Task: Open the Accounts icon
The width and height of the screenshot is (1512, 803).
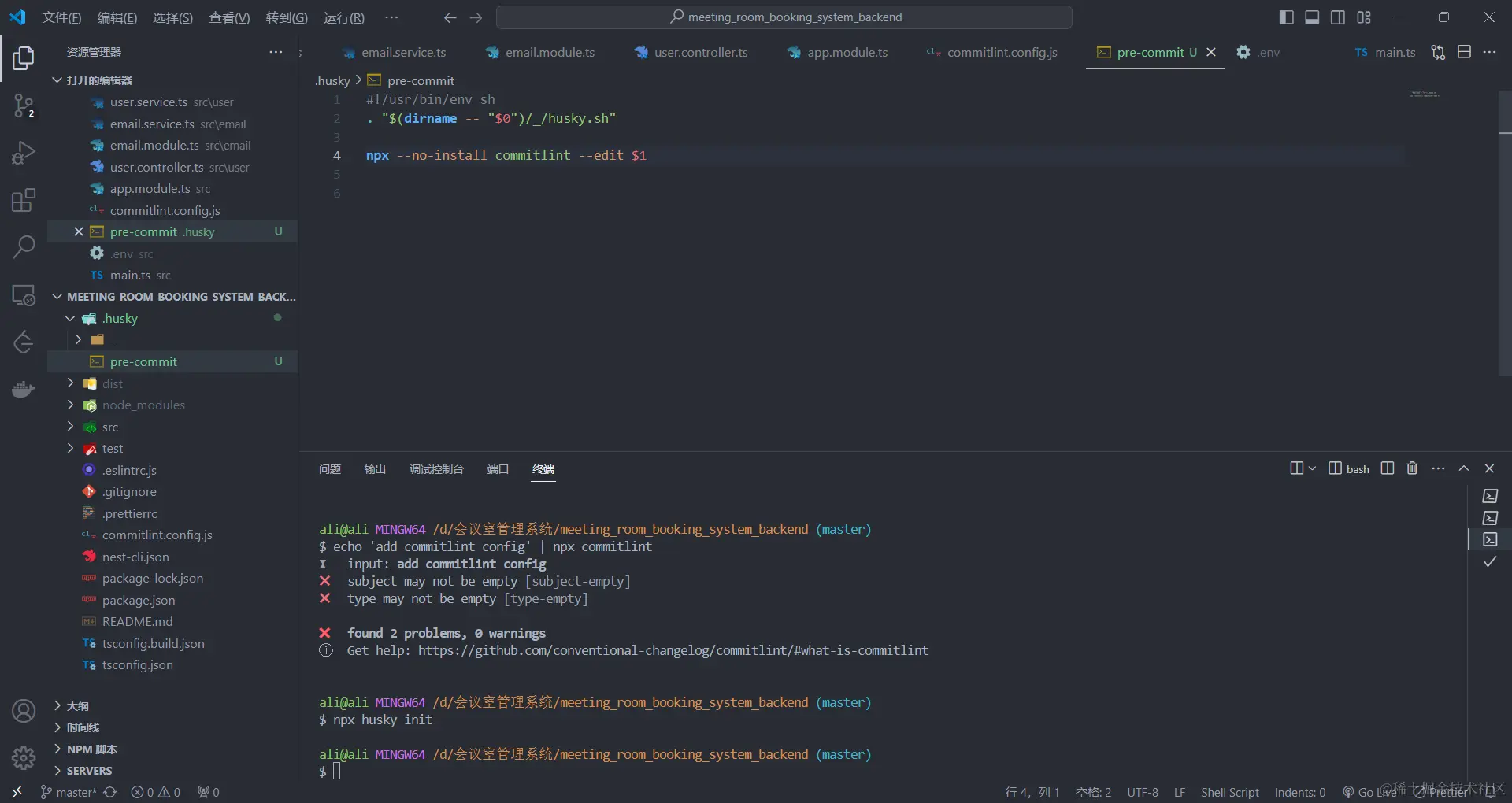Action: coord(24,710)
